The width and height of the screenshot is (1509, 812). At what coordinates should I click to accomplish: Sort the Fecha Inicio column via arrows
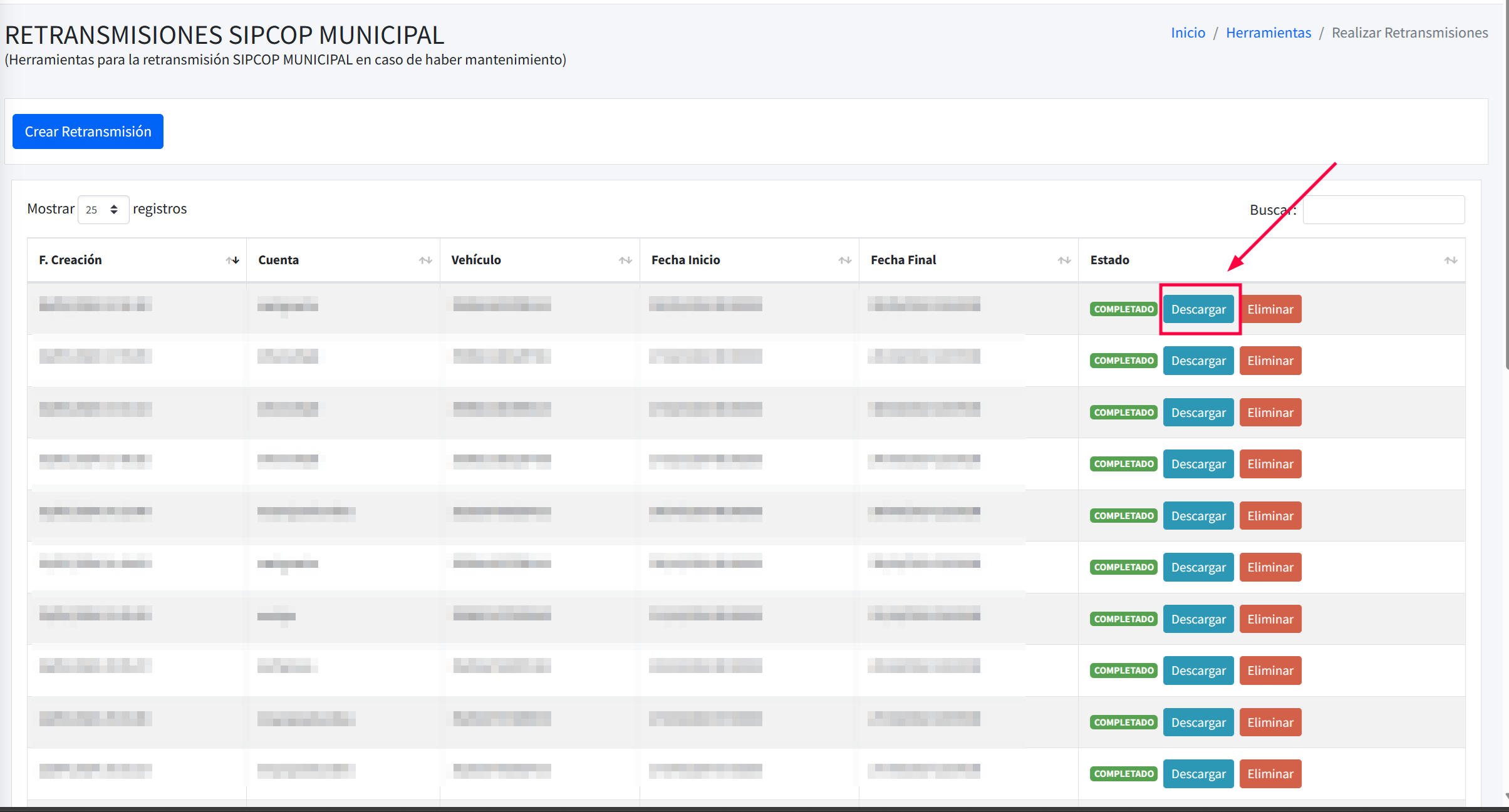click(x=844, y=260)
